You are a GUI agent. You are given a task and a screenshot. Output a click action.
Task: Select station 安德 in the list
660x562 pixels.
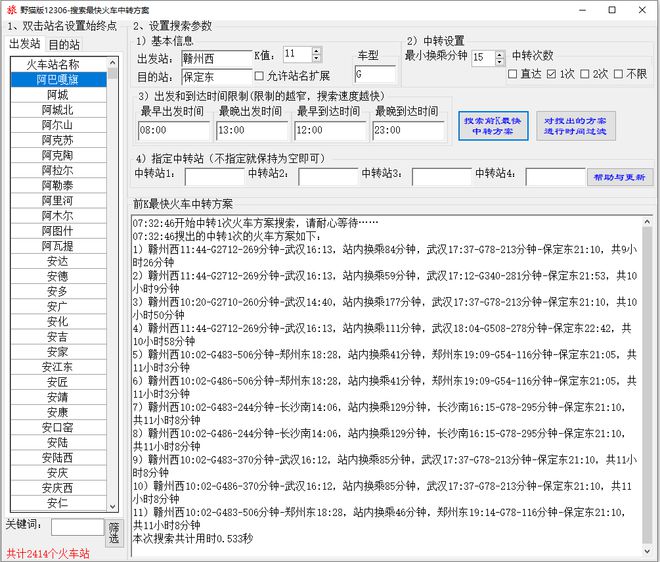[x=58, y=277]
